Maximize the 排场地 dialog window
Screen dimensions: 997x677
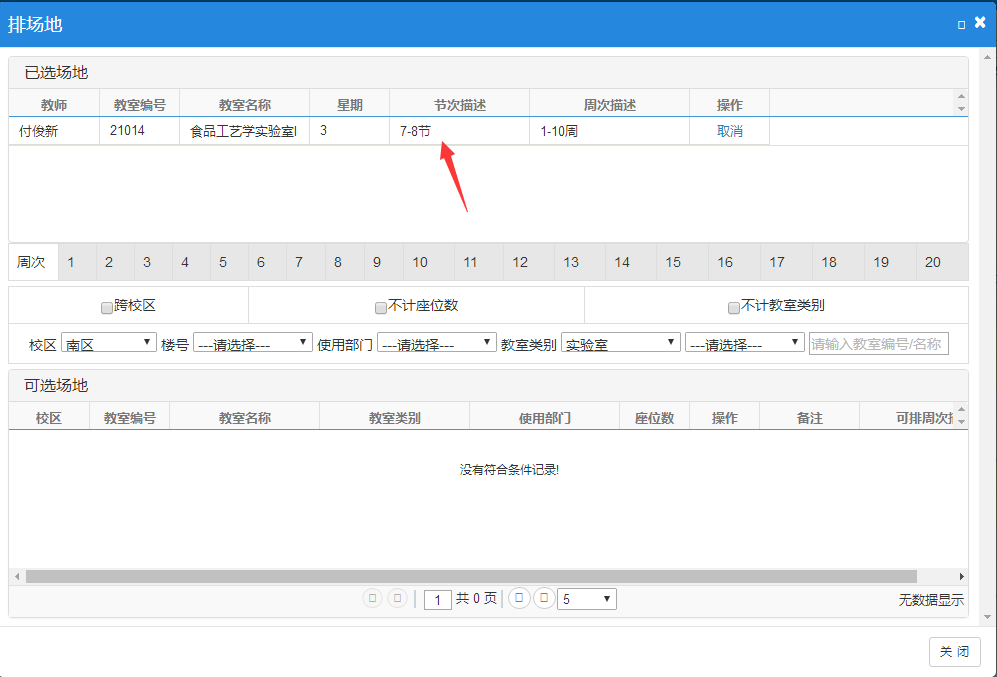[x=961, y=24]
